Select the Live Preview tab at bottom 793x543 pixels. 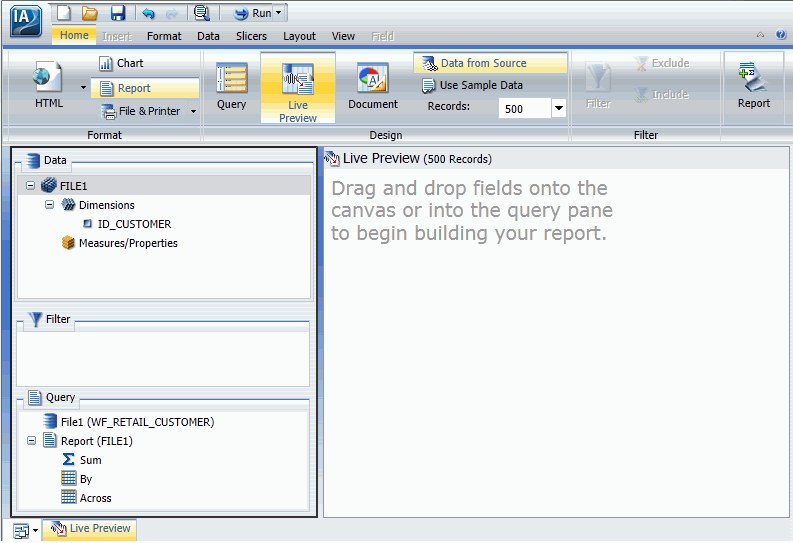point(90,529)
